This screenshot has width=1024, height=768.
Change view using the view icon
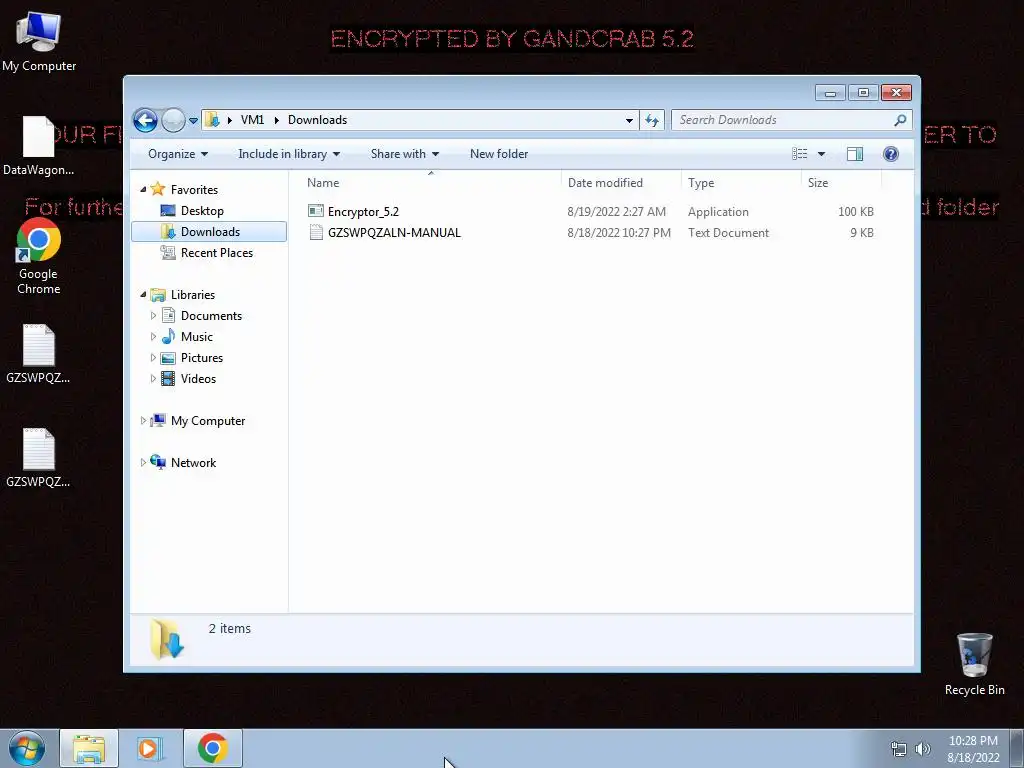click(799, 154)
